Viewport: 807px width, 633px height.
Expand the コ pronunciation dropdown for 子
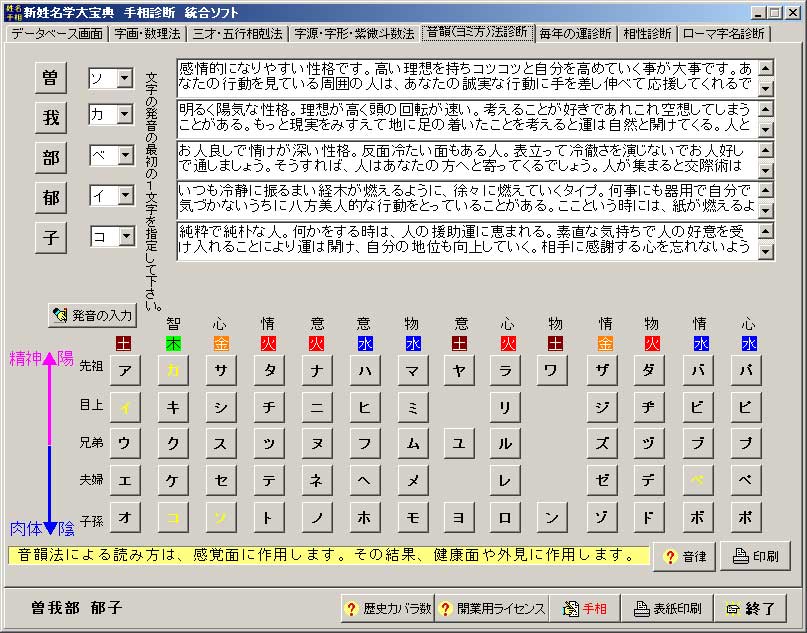coord(125,236)
